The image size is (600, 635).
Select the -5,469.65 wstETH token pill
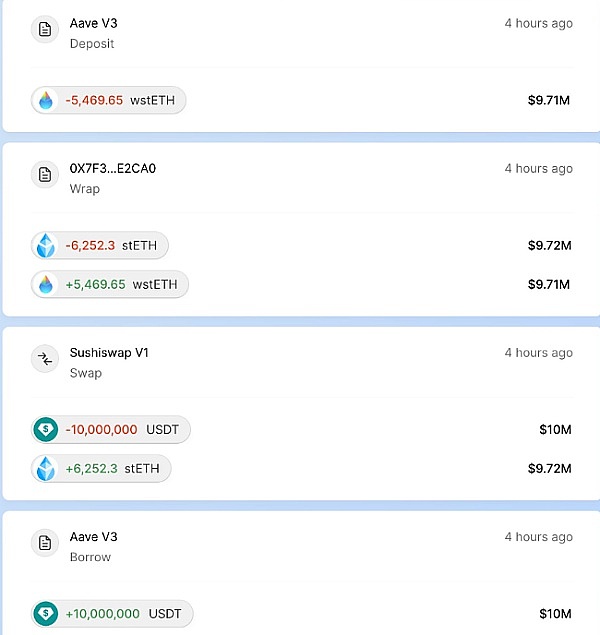coord(109,100)
